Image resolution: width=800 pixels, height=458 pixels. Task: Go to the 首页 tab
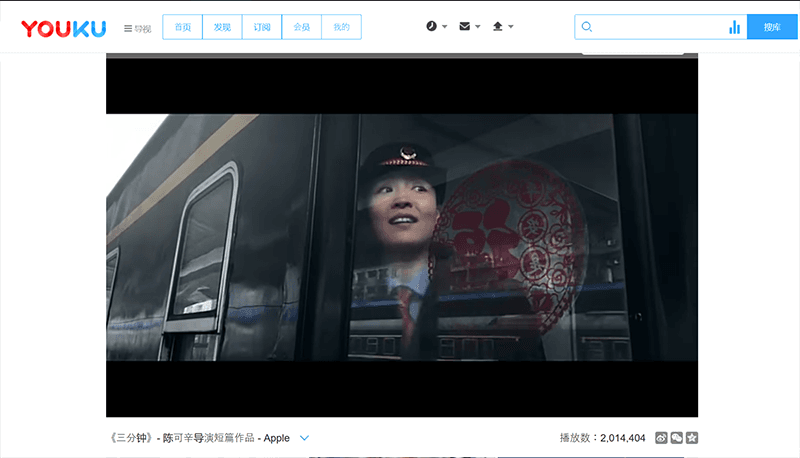click(182, 27)
